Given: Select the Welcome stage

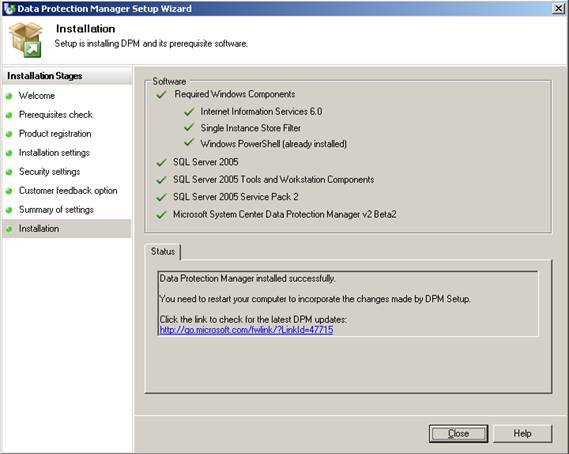Looking at the screenshot, I should pyautogui.click(x=37, y=96).
